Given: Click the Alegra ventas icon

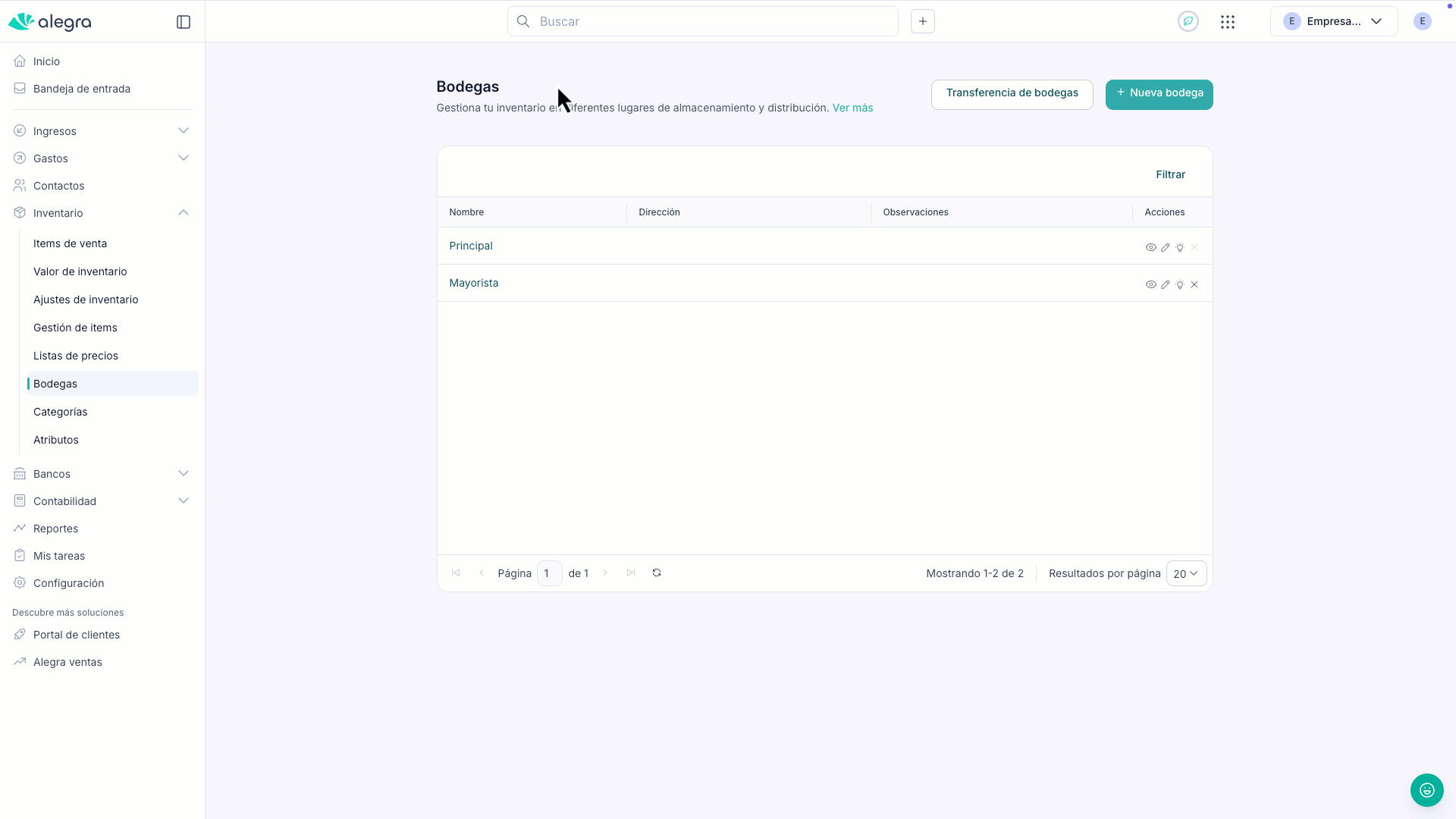Looking at the screenshot, I should click(20, 662).
